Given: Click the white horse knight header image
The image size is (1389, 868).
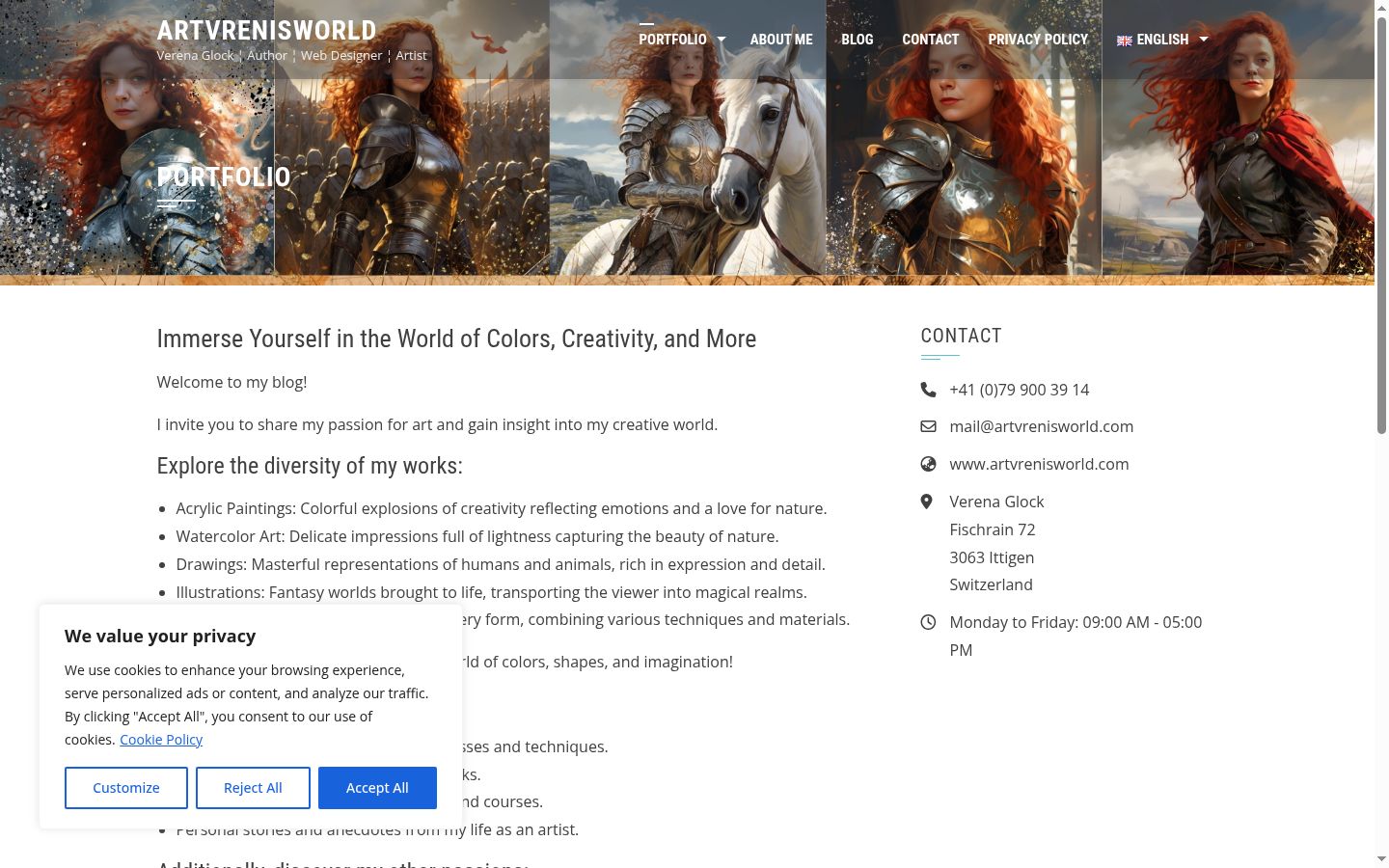Looking at the screenshot, I should point(688,138).
